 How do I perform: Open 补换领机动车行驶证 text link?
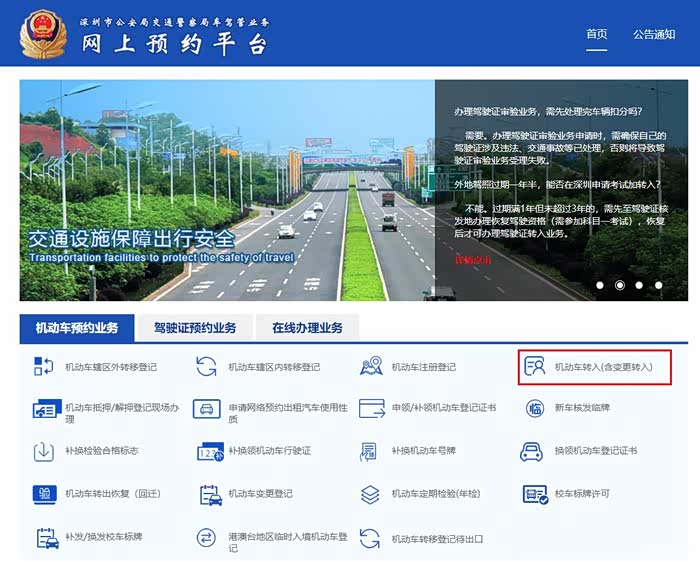[270, 450]
